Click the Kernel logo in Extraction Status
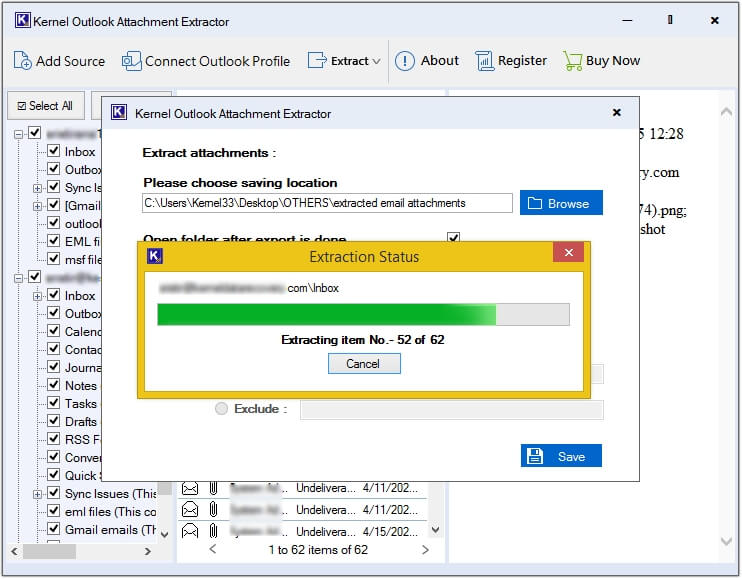742x579 pixels. click(155, 256)
